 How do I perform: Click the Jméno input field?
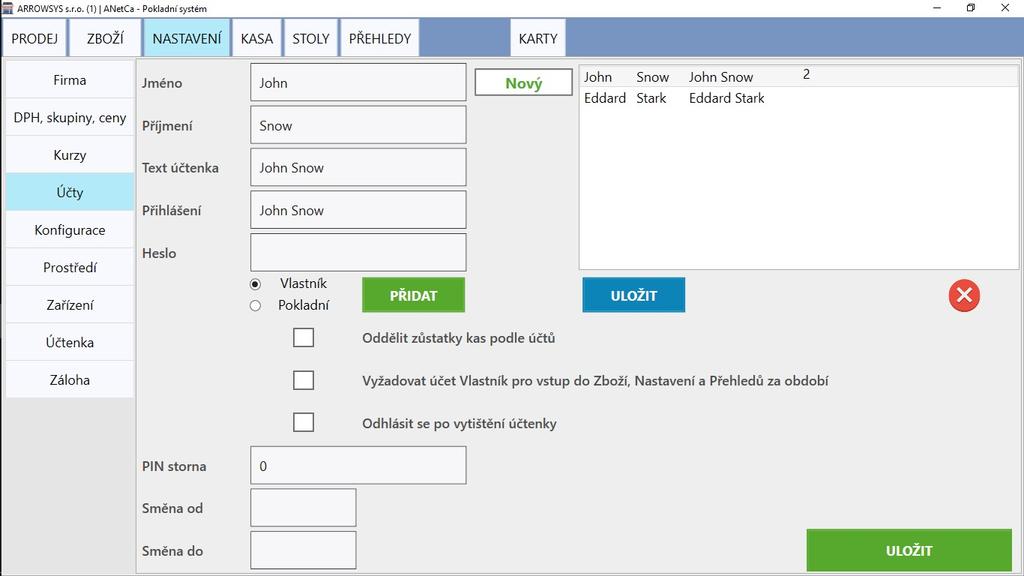[359, 82]
